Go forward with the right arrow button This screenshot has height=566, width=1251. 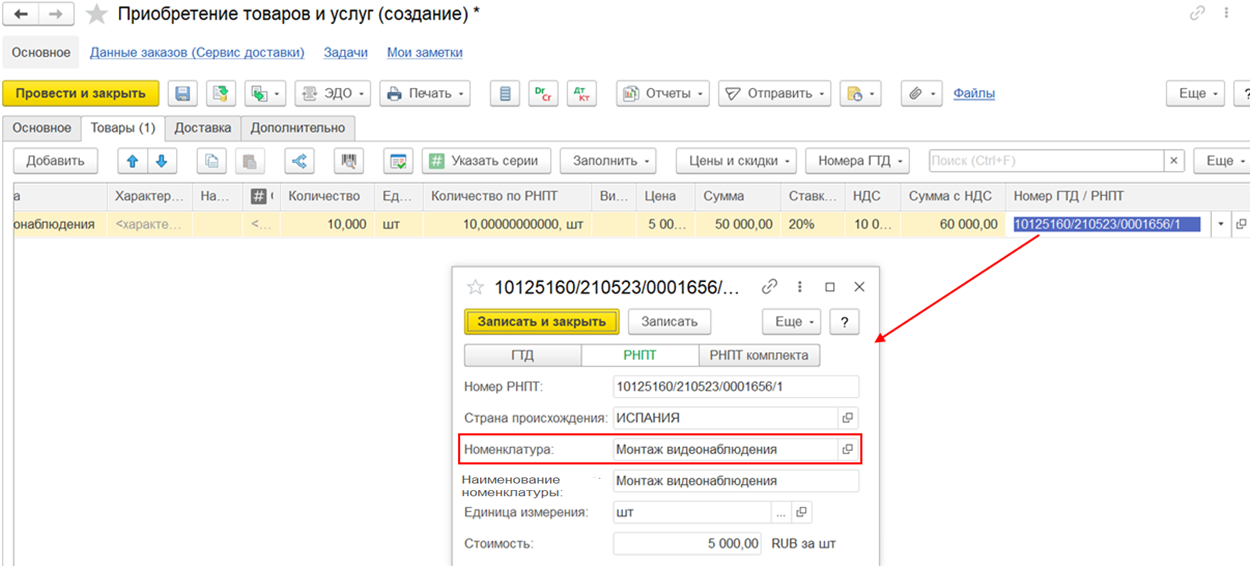click(x=56, y=14)
